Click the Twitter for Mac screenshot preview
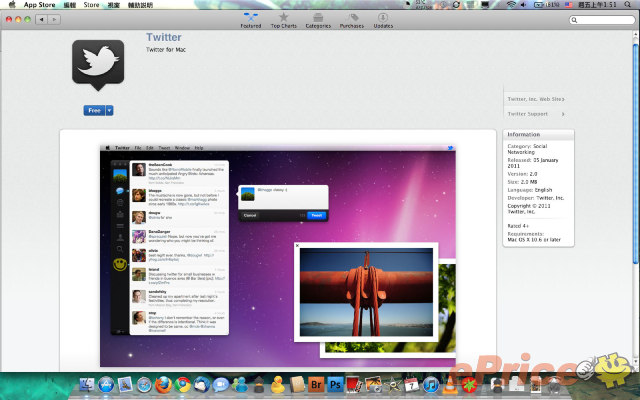 click(x=278, y=256)
